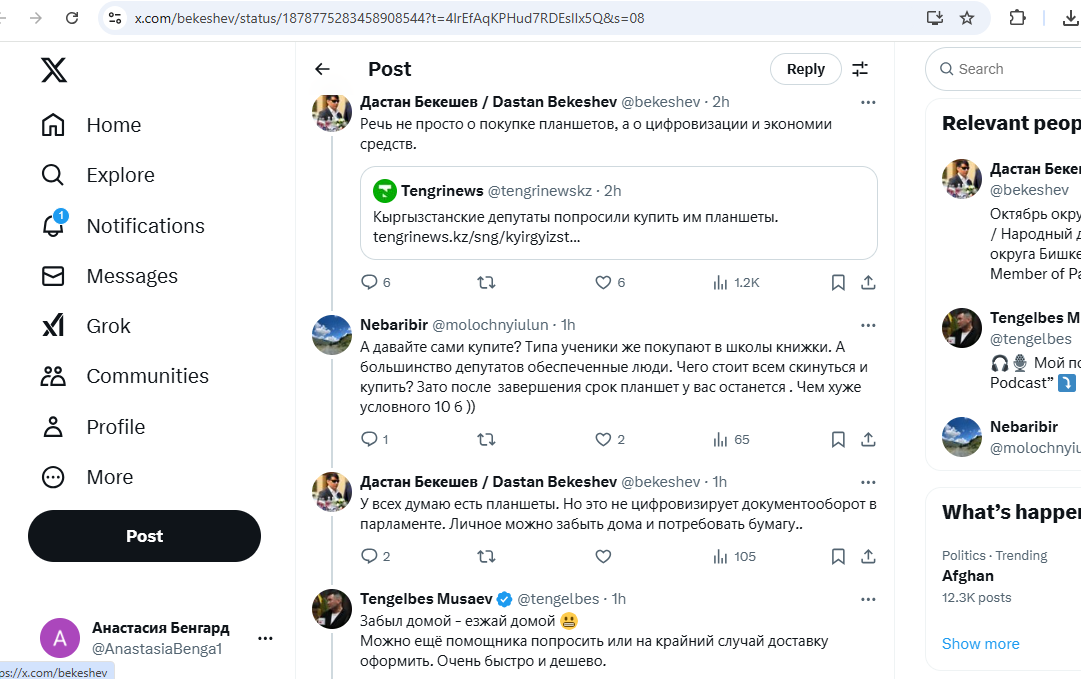
Task: Repost the Nebaribir reply
Action: pos(486,439)
